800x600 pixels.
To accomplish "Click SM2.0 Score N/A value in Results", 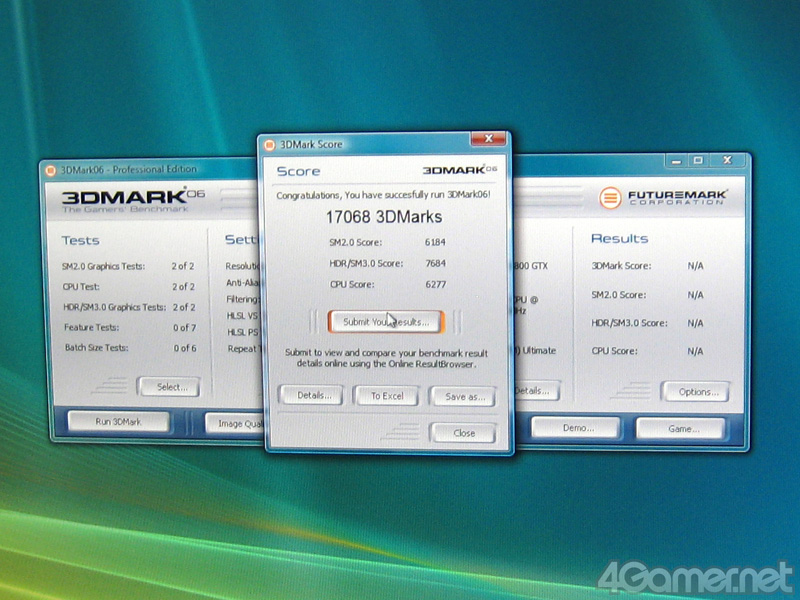I will (695, 295).
